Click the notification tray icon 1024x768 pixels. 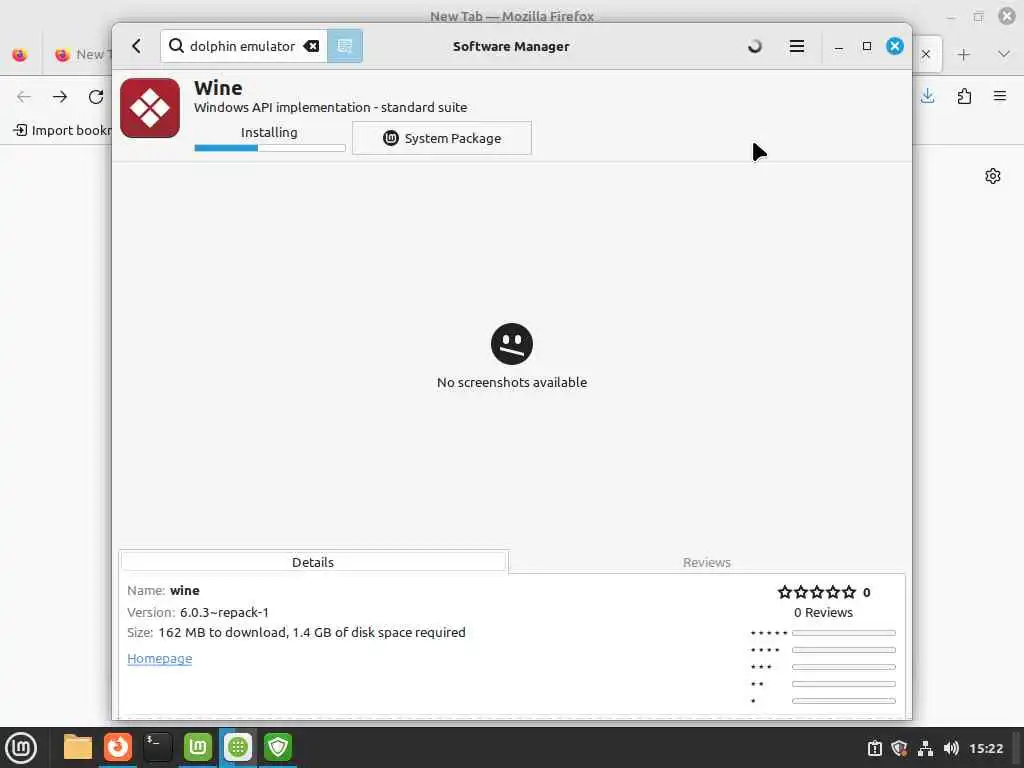pyautogui.click(x=874, y=748)
